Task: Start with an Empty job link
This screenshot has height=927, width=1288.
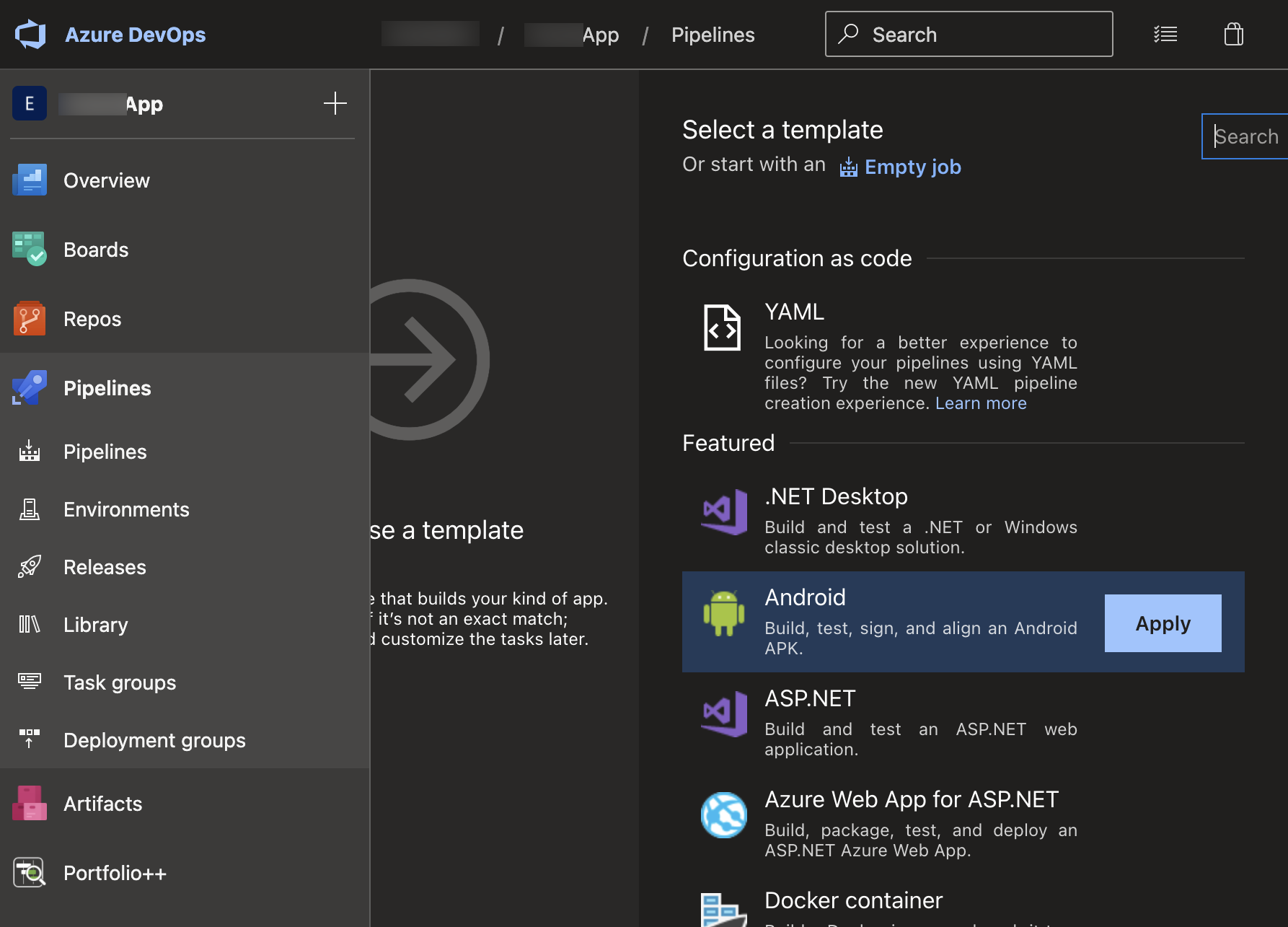Action: coord(913,167)
